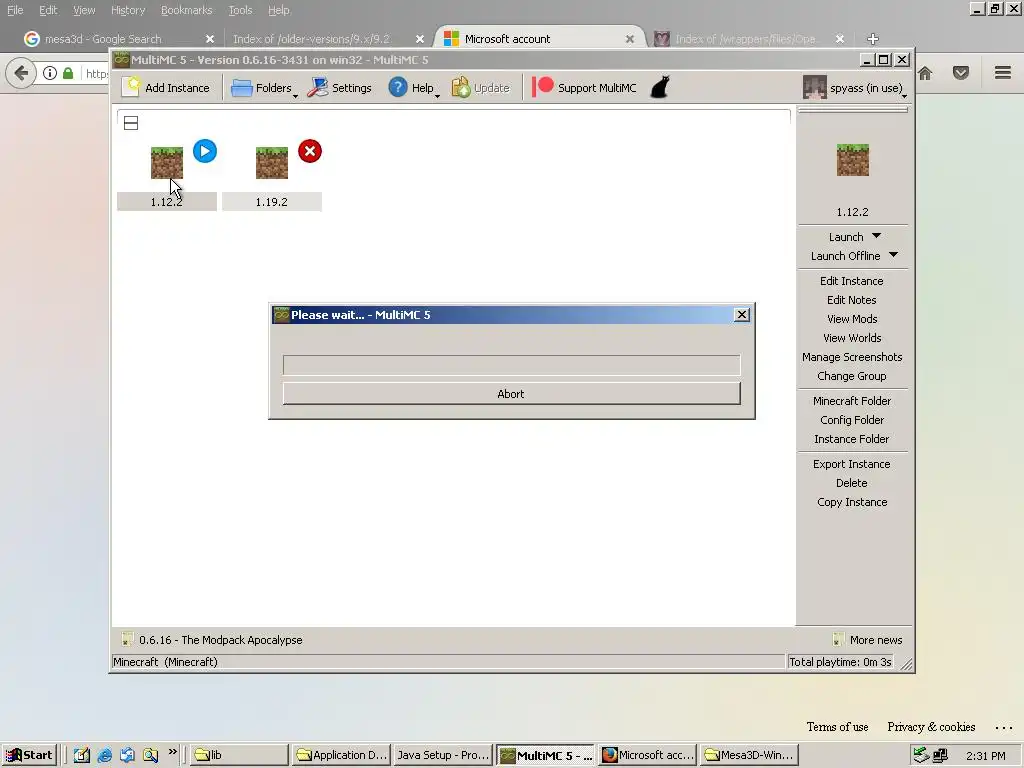Click the Abort button in dialog
Image resolution: width=1024 pixels, height=768 pixels.
coord(511,394)
